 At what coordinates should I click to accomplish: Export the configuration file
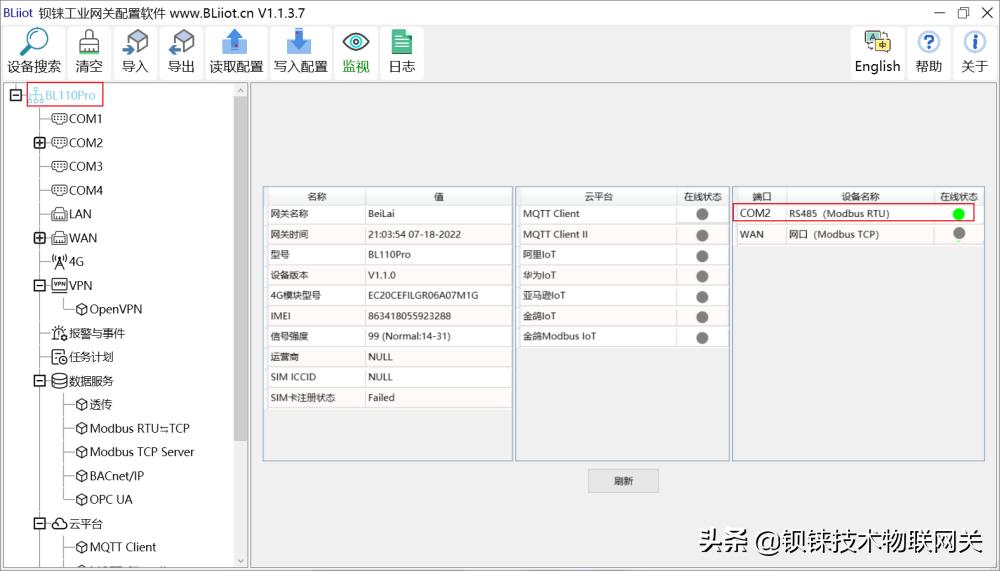(x=181, y=53)
